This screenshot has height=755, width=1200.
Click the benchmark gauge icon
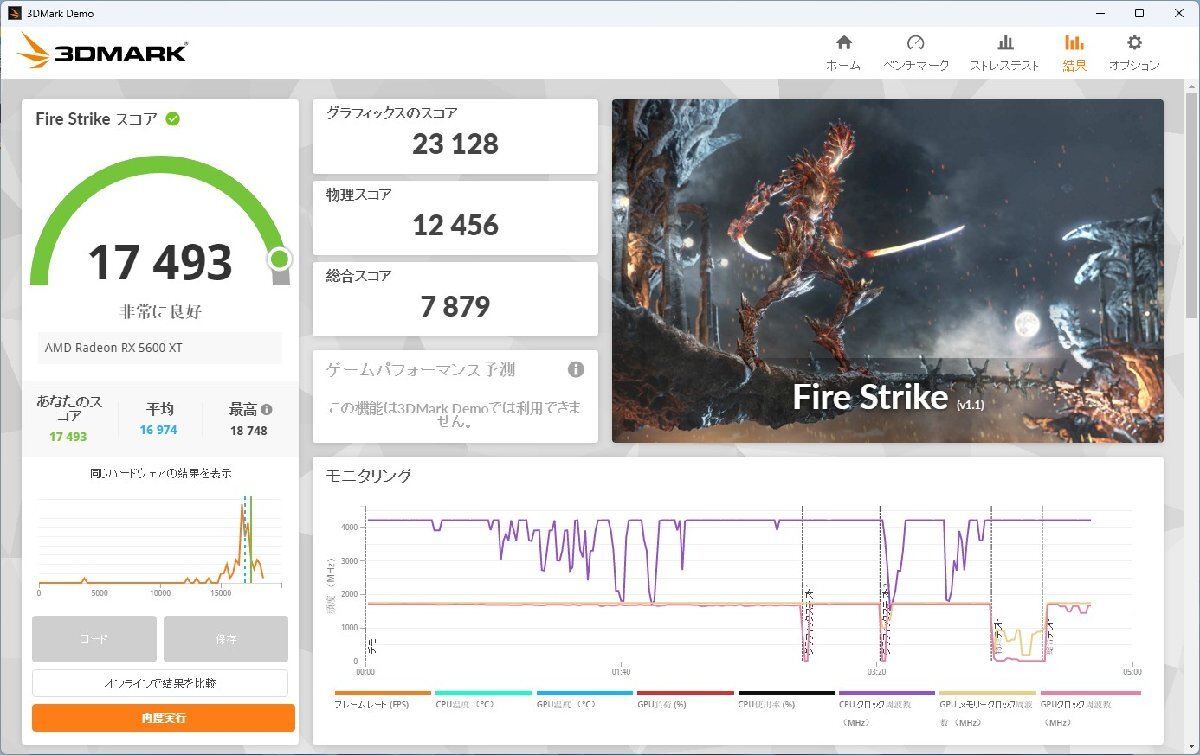click(915, 42)
